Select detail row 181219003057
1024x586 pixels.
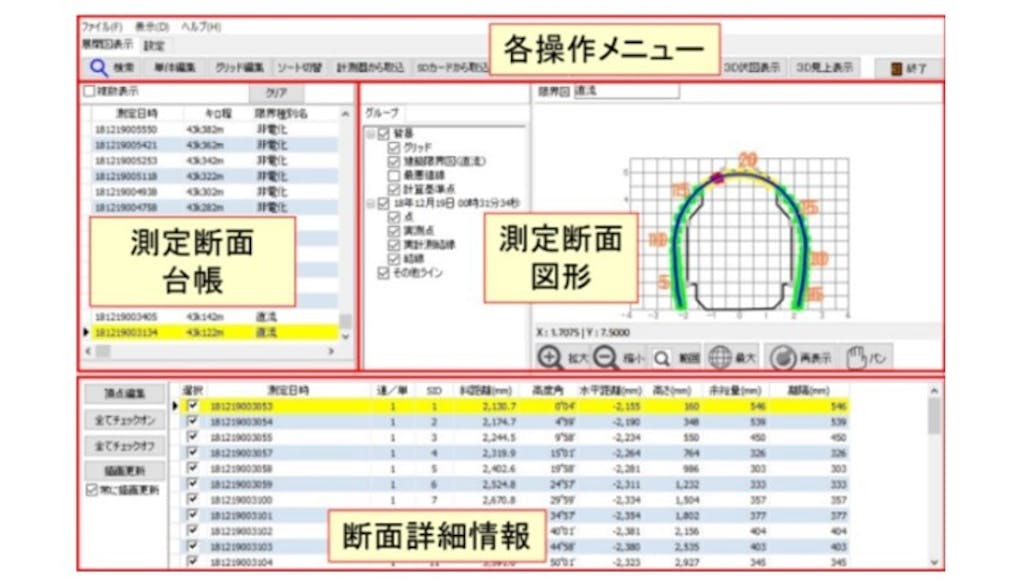click(x=515, y=453)
